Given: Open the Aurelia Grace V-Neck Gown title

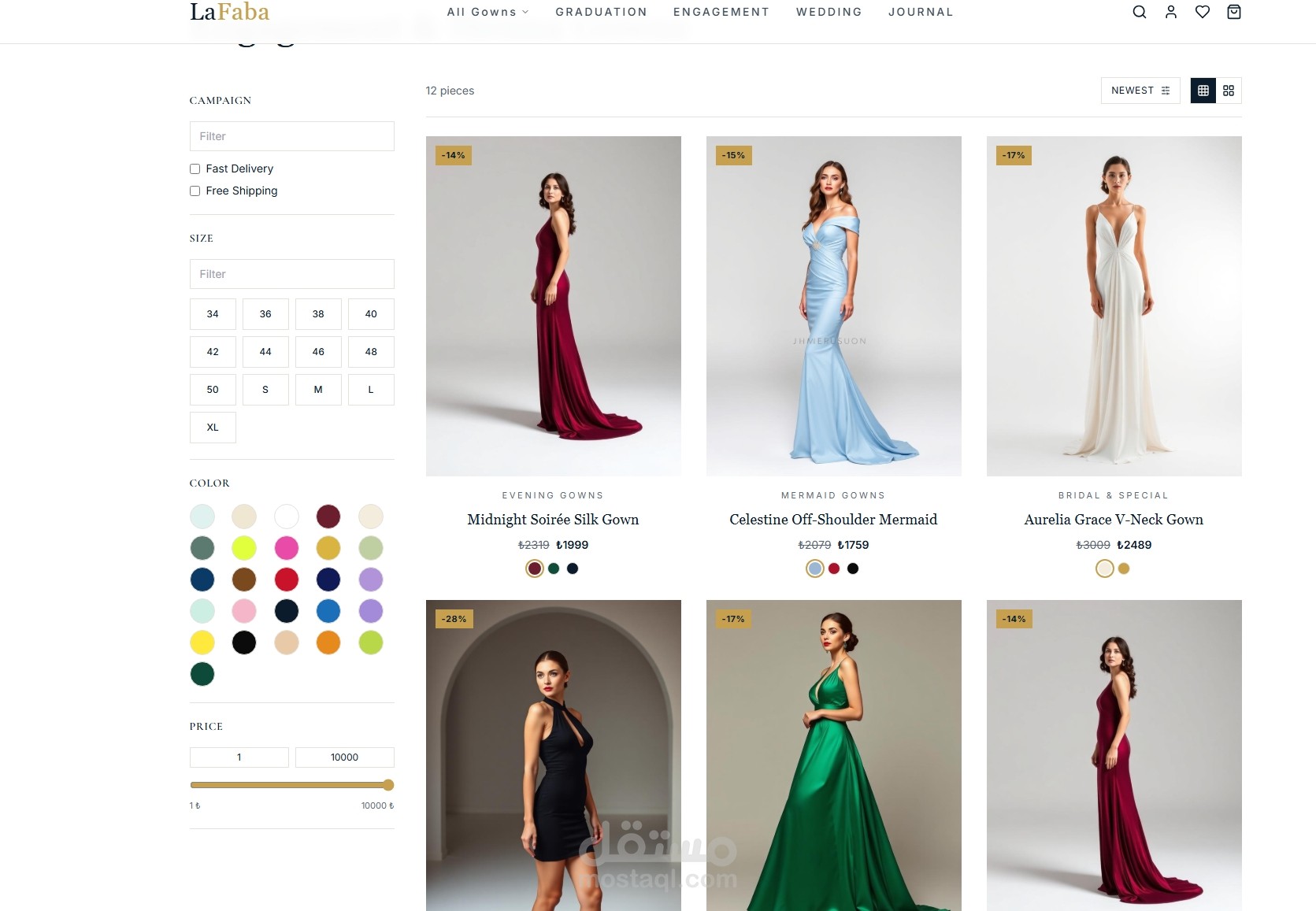Looking at the screenshot, I should coord(1114,520).
